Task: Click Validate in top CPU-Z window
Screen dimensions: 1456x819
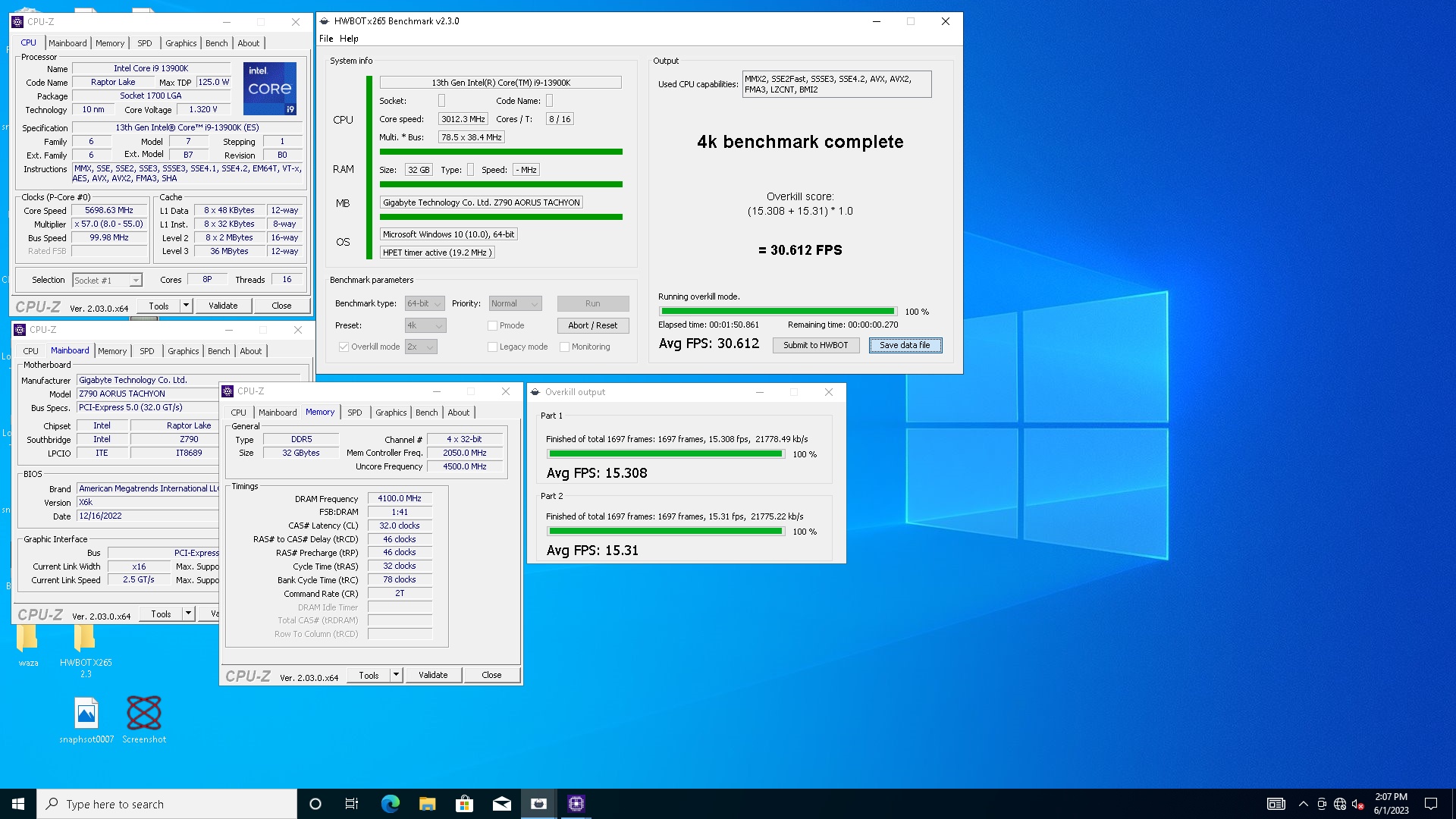Action: (223, 306)
